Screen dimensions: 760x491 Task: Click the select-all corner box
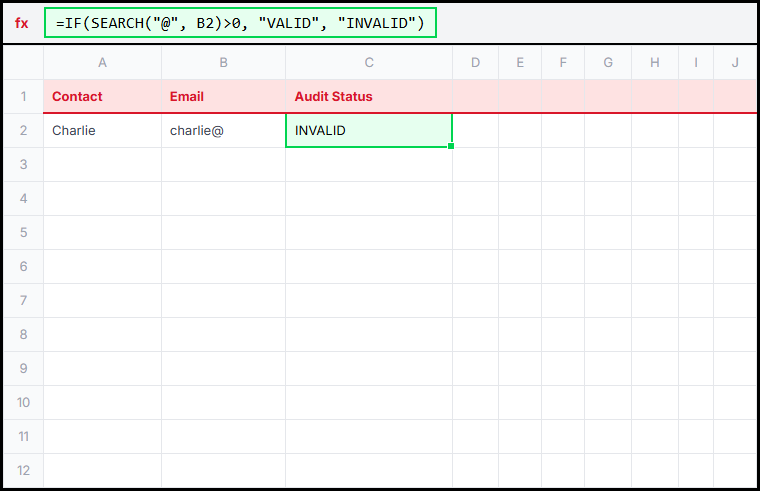(23, 63)
